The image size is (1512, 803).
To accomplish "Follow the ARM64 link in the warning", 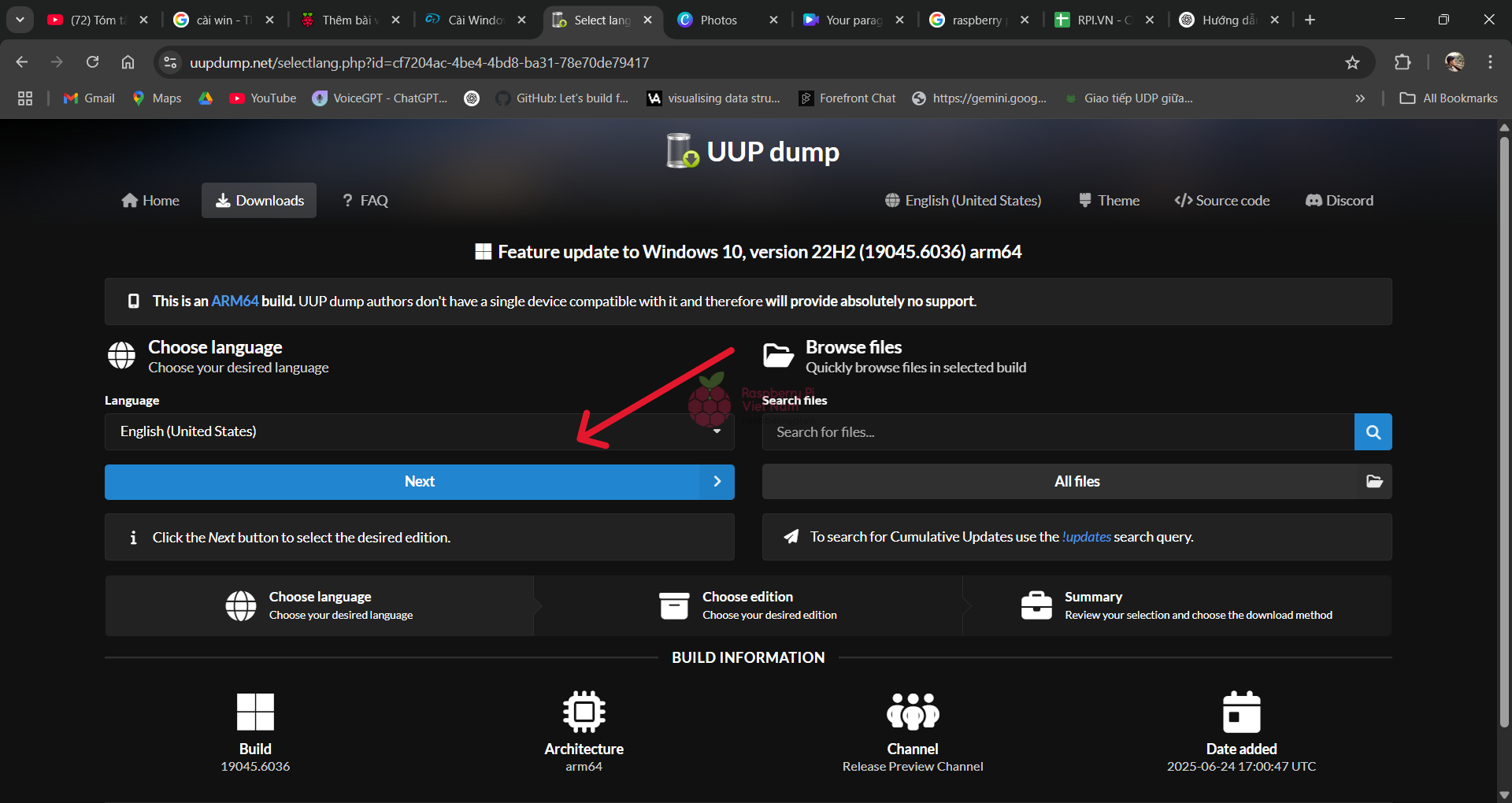I will [235, 302].
